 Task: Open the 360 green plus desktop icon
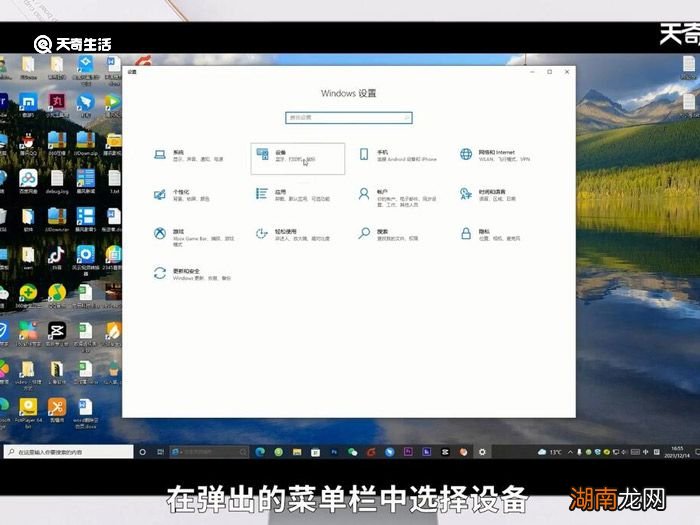pos(28,296)
